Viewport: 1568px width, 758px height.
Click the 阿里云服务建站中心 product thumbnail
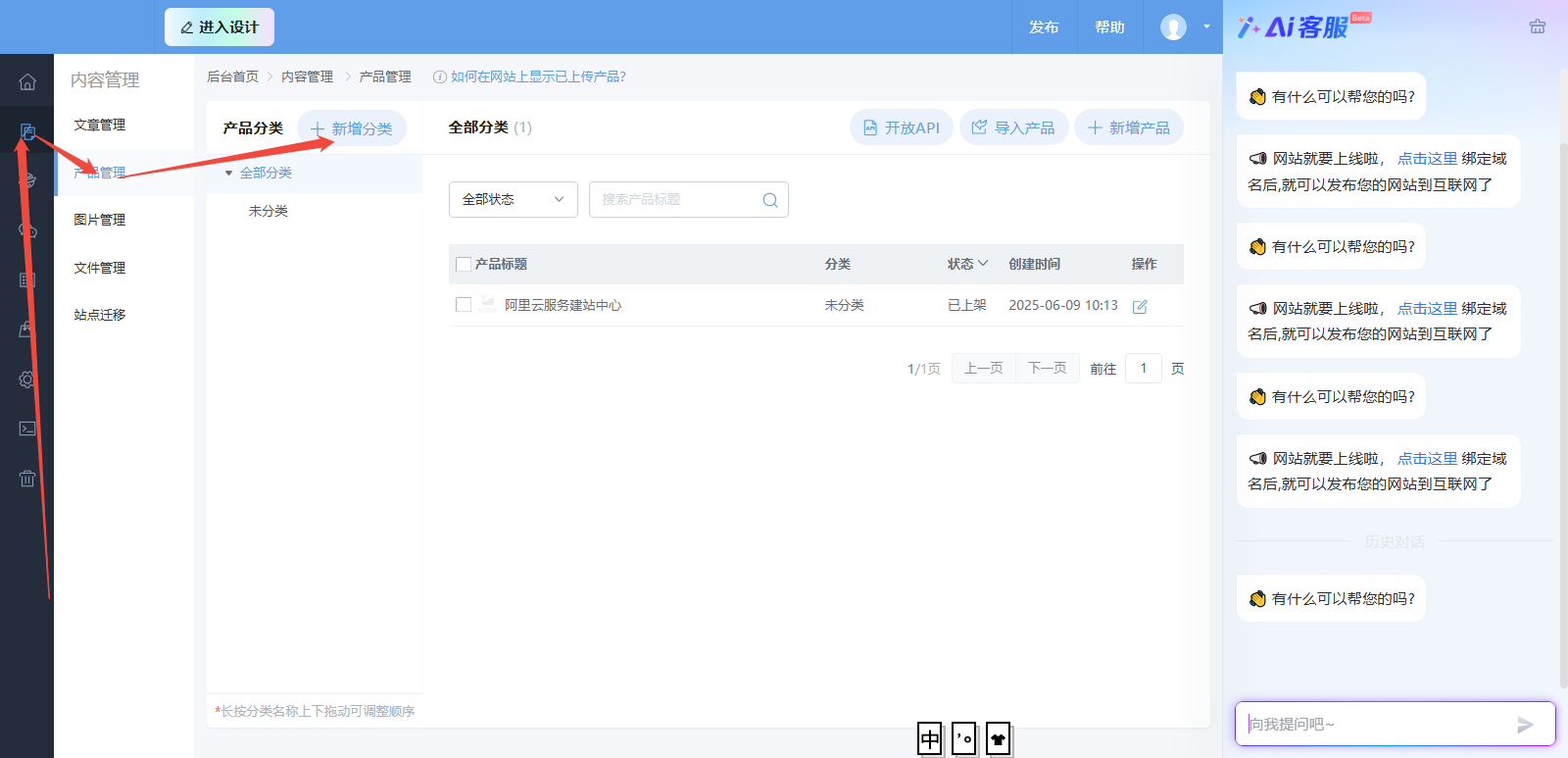tap(487, 305)
